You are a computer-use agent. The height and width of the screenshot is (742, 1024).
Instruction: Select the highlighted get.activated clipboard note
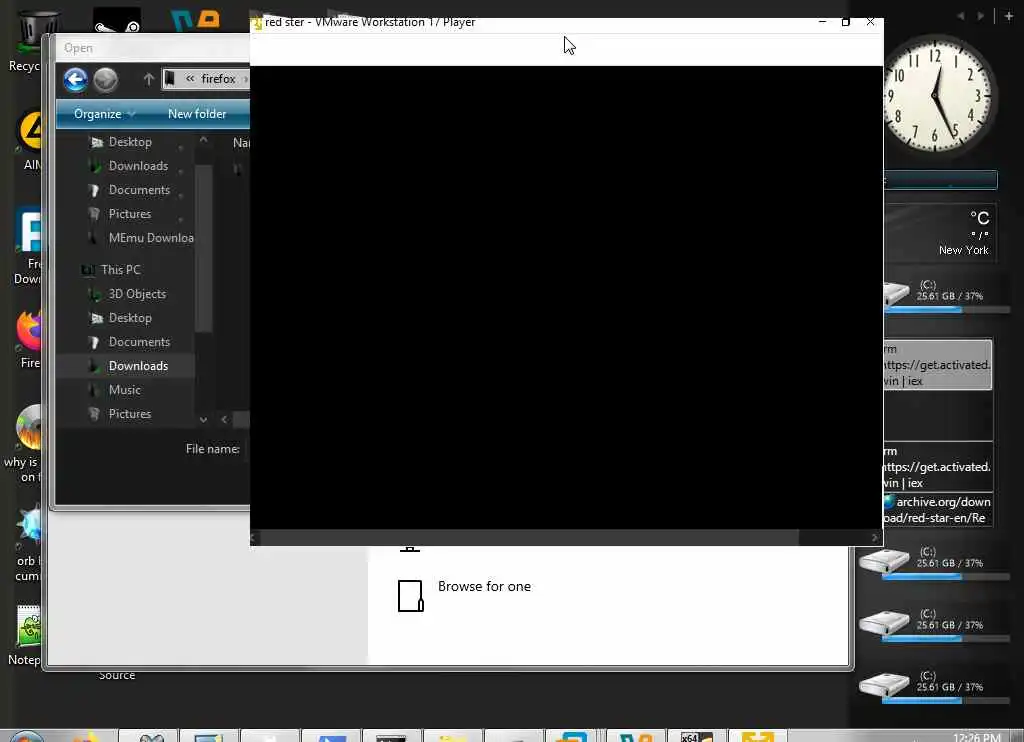pos(938,364)
